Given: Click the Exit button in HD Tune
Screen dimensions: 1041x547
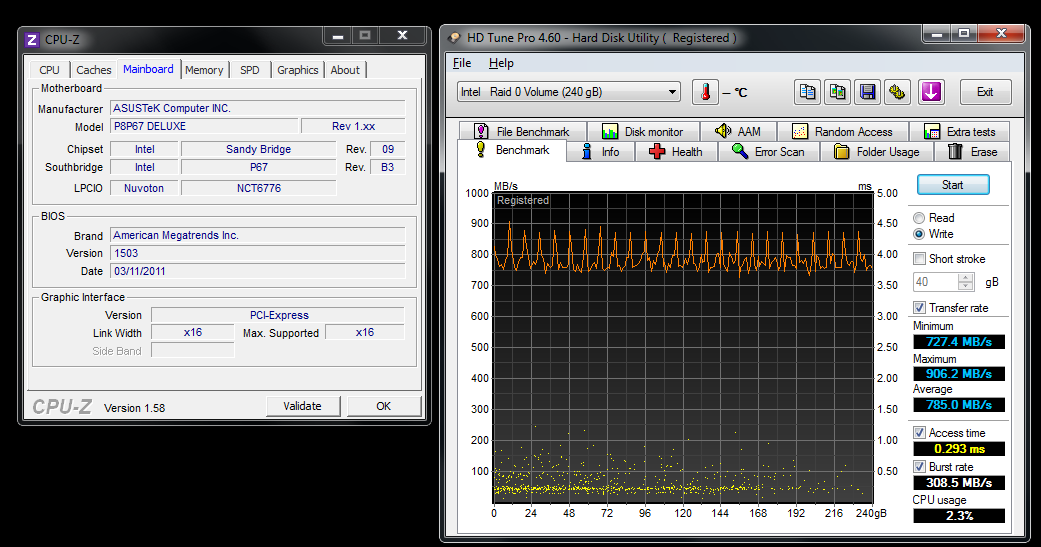Looking at the screenshot, I should pos(984,92).
